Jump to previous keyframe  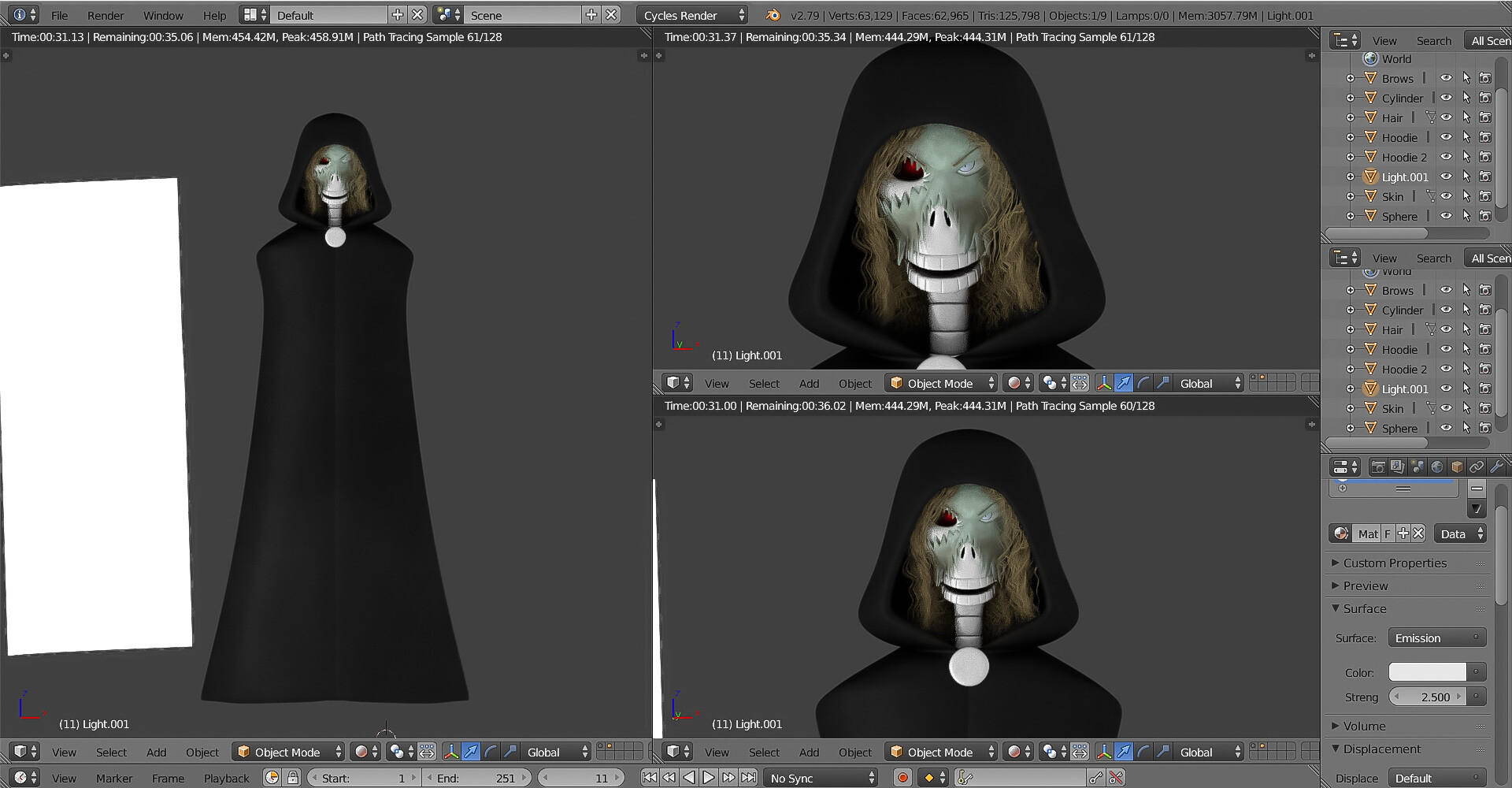(x=669, y=778)
